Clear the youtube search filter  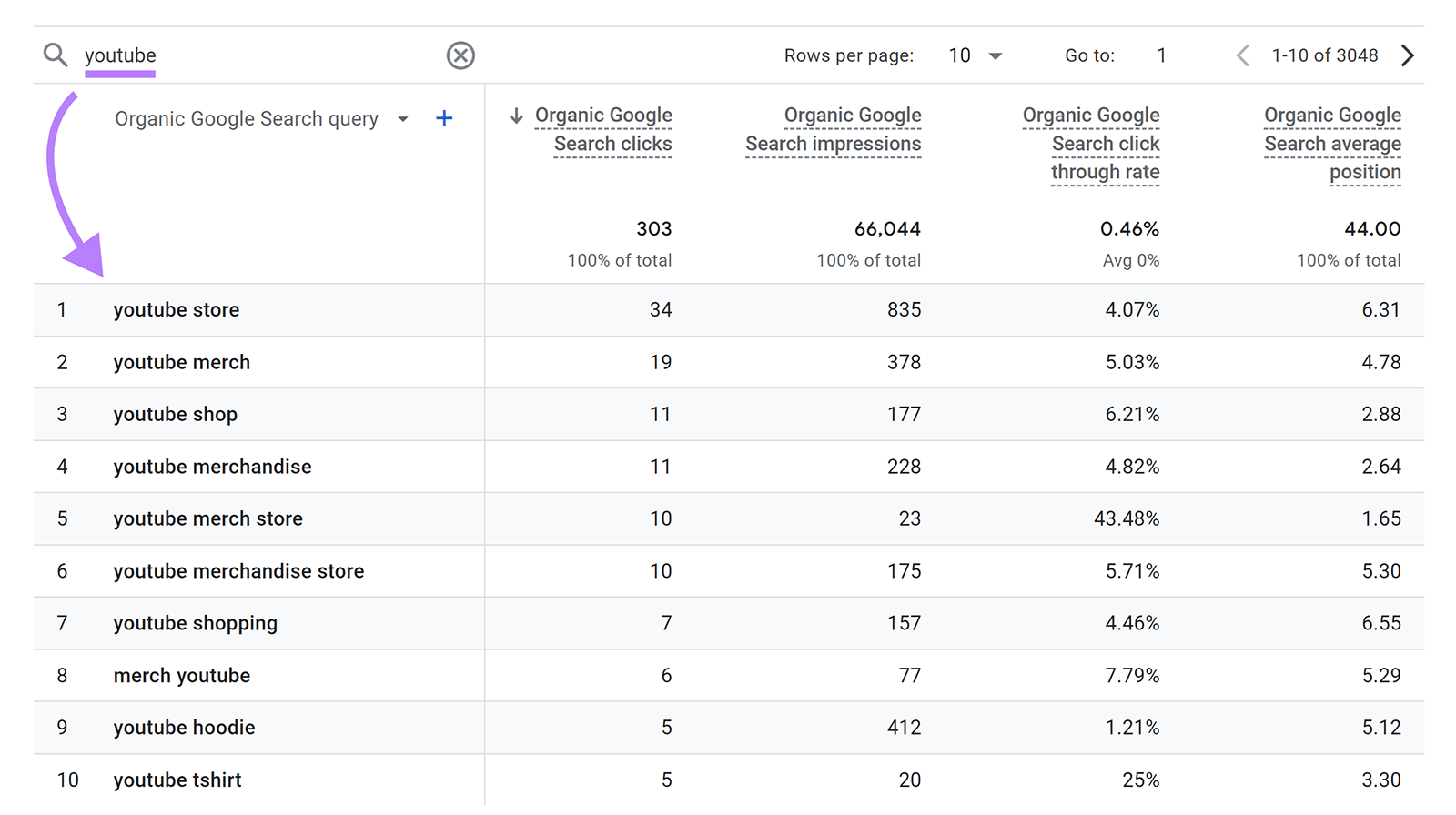click(x=460, y=55)
